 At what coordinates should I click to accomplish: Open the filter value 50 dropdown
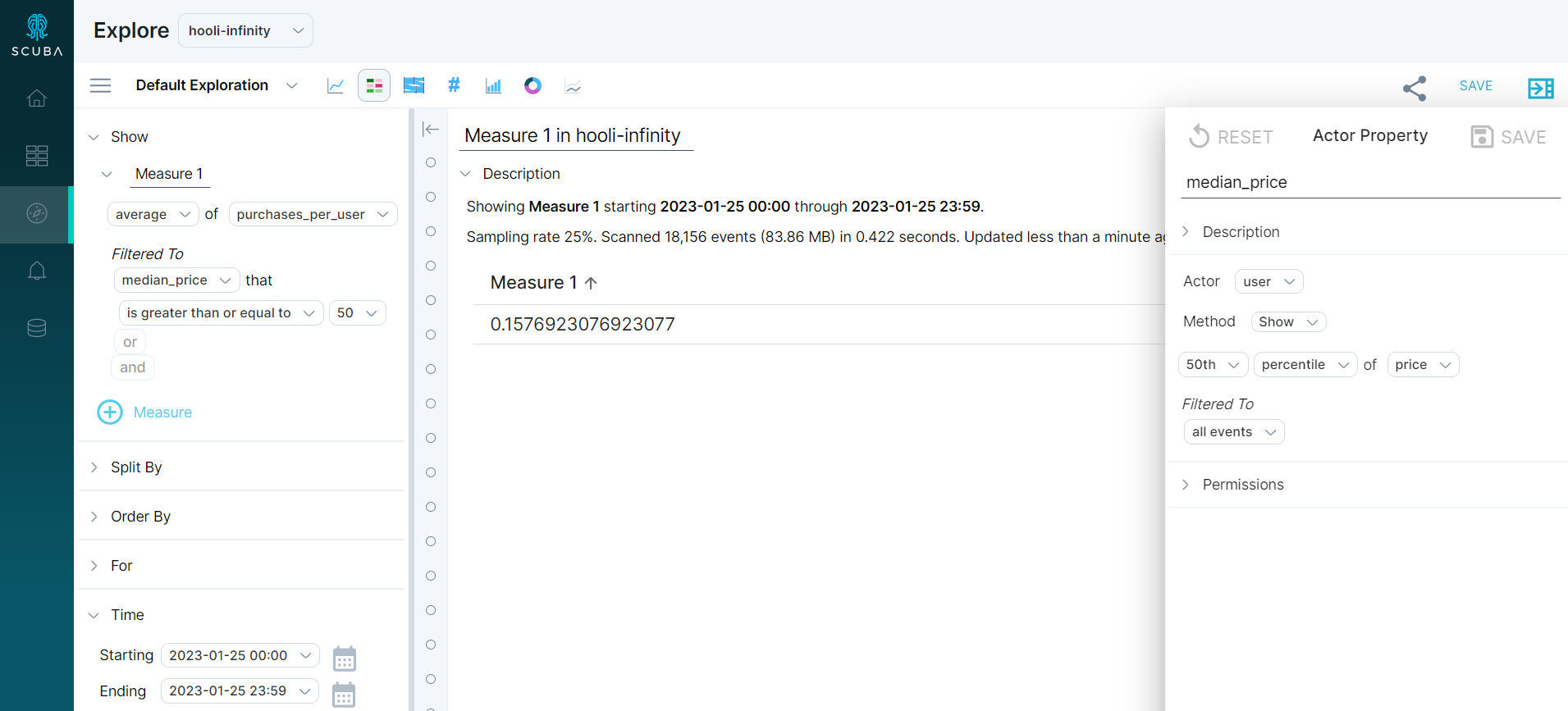tap(357, 312)
